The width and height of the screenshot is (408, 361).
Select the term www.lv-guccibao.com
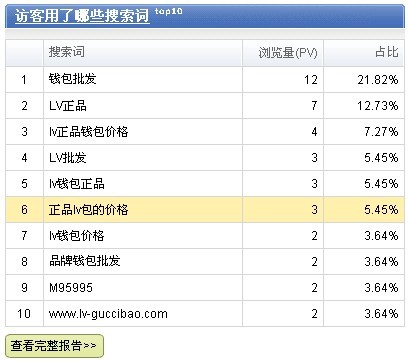[108, 314]
